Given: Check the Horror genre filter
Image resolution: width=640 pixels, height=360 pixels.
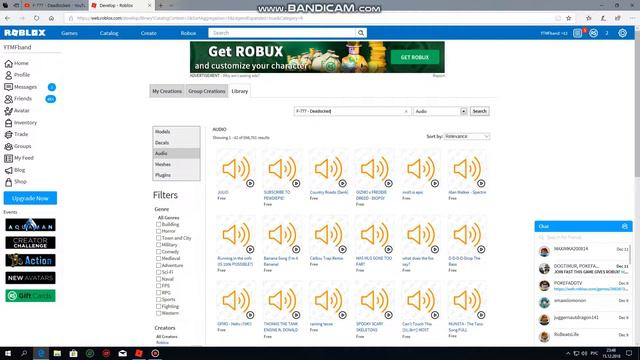Looking at the screenshot, I should tap(158, 231).
